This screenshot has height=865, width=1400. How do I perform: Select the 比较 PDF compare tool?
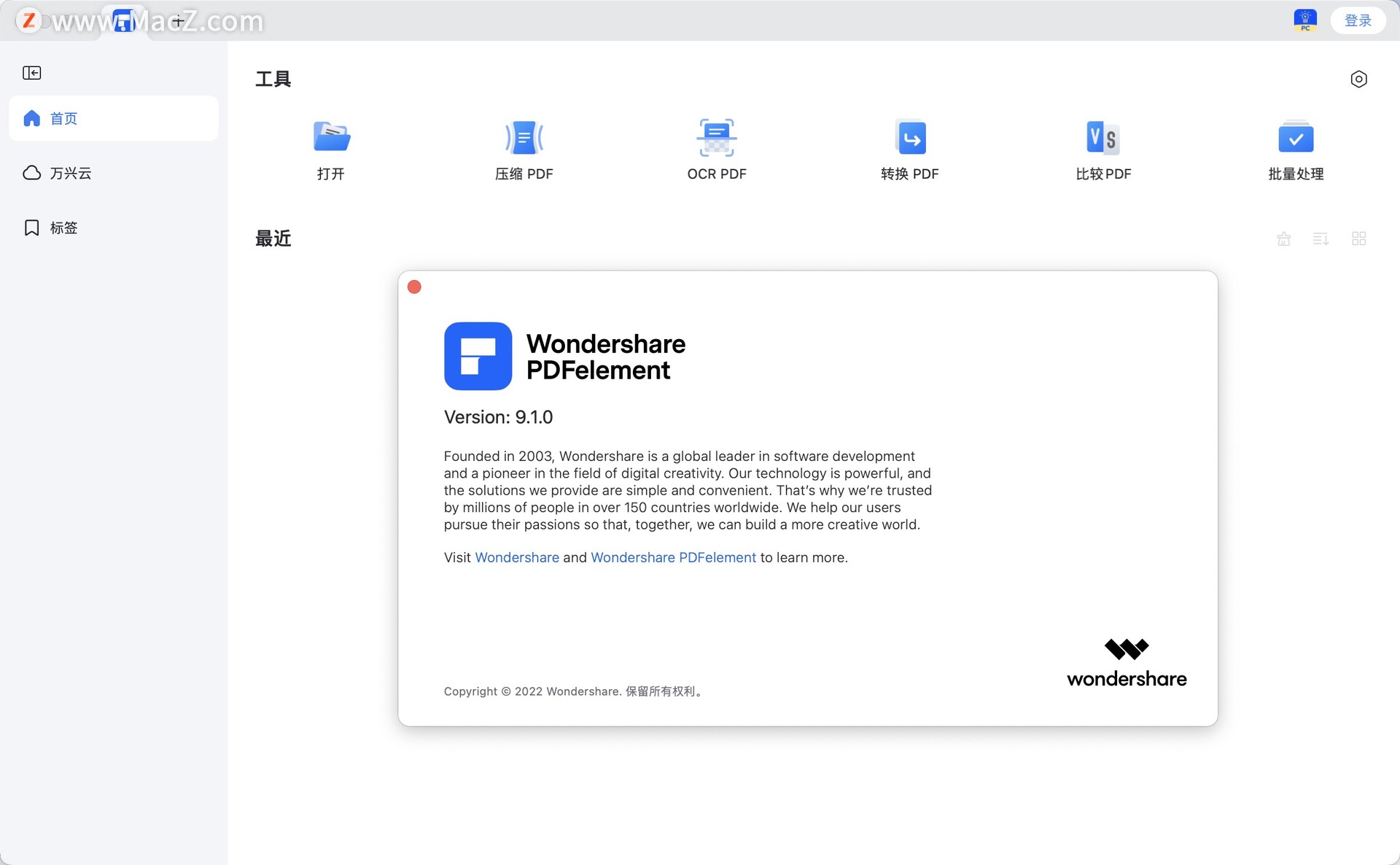[1102, 149]
